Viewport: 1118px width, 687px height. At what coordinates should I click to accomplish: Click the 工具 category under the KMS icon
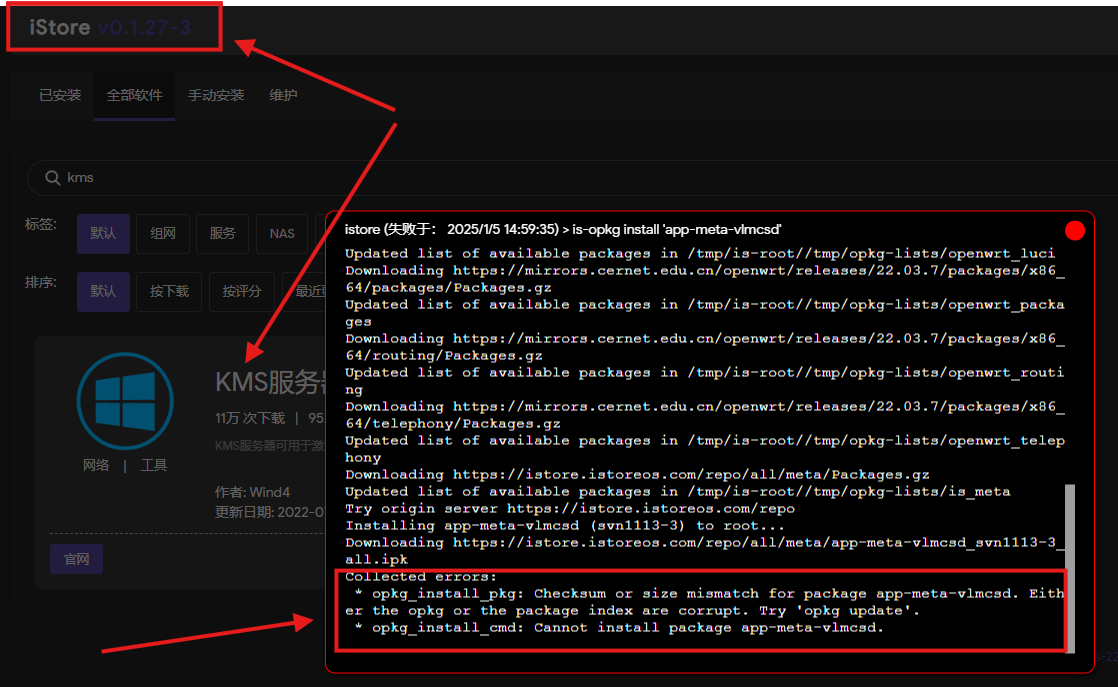154,465
